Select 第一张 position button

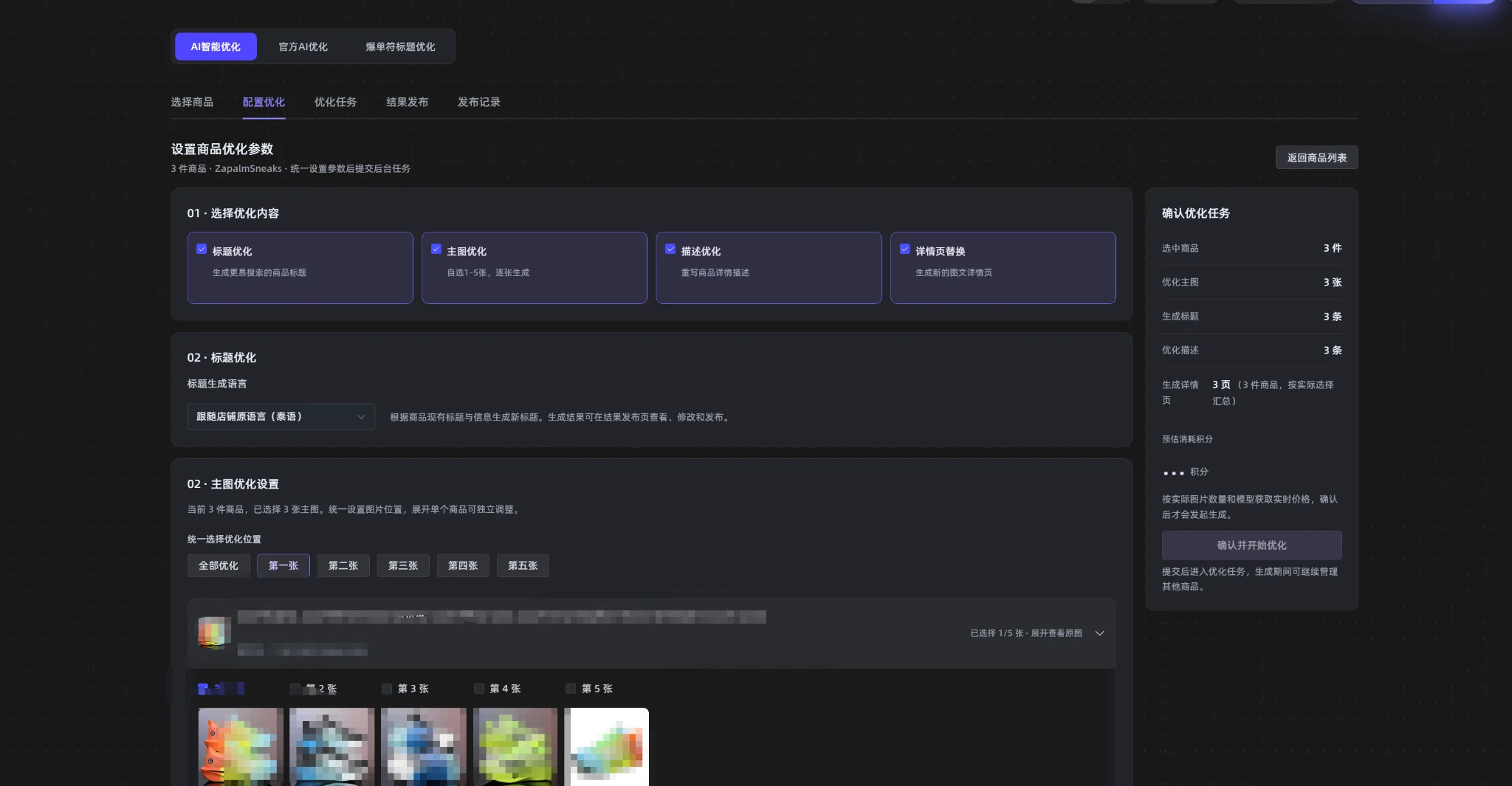(x=283, y=565)
